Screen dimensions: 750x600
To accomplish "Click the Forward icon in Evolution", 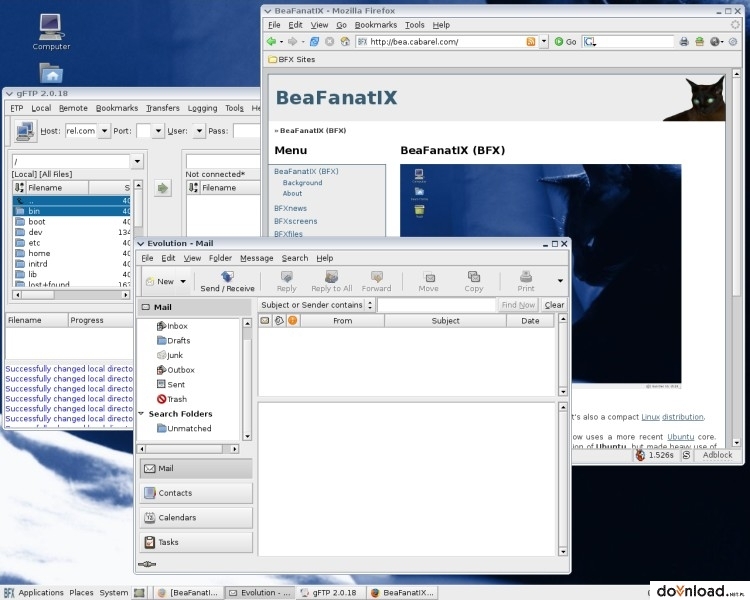I will point(376,281).
